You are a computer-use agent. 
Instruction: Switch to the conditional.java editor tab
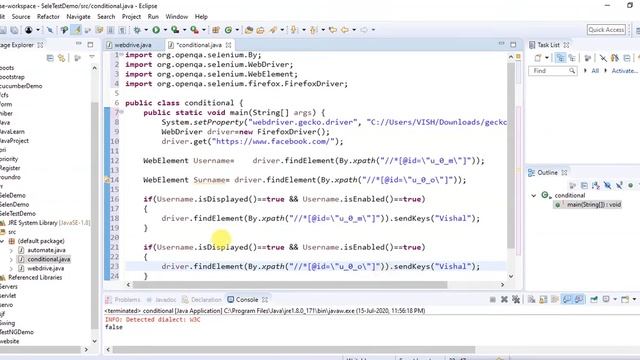point(199,45)
